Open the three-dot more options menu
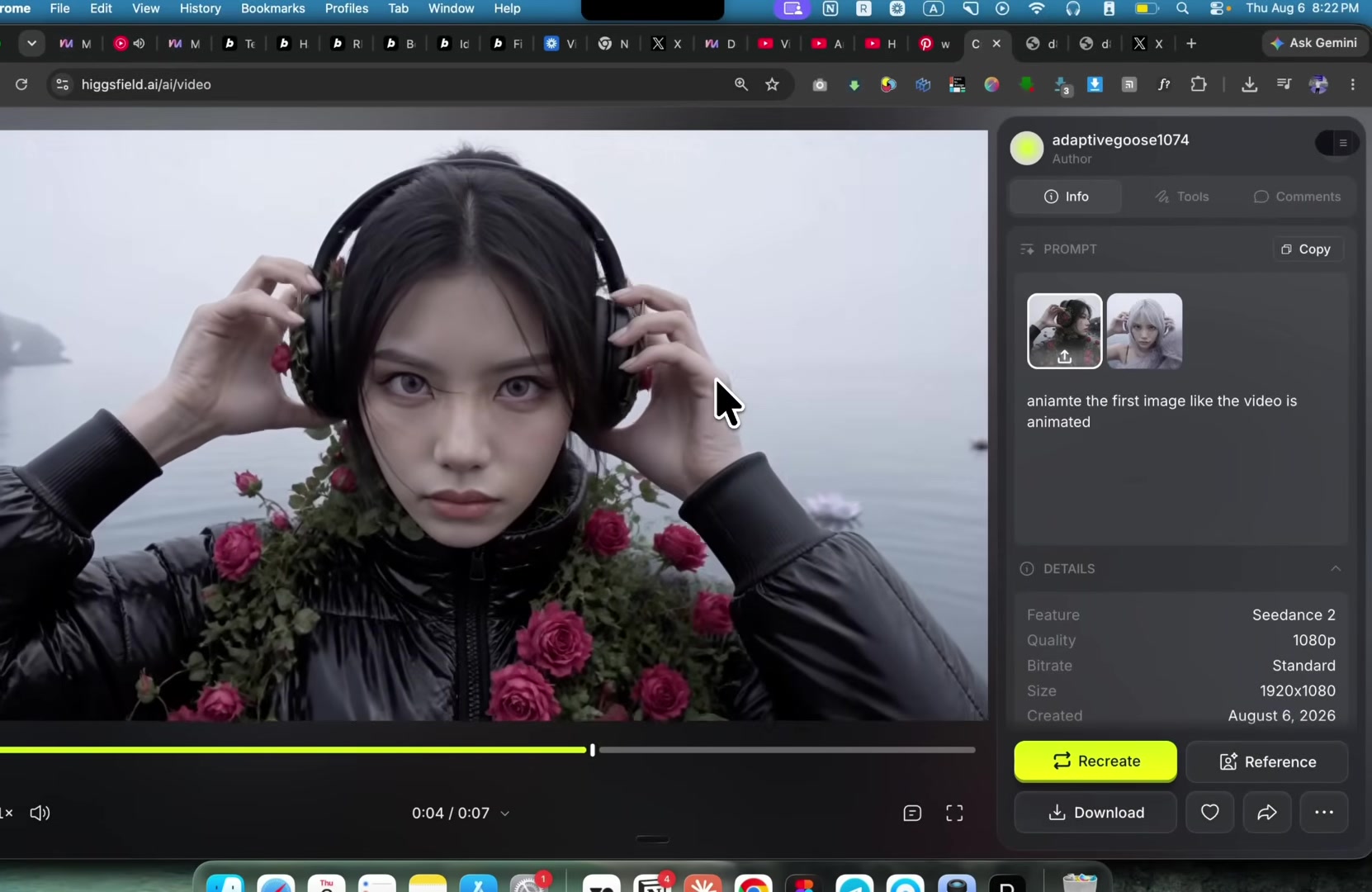Image resolution: width=1372 pixels, height=892 pixels. 1324,813
